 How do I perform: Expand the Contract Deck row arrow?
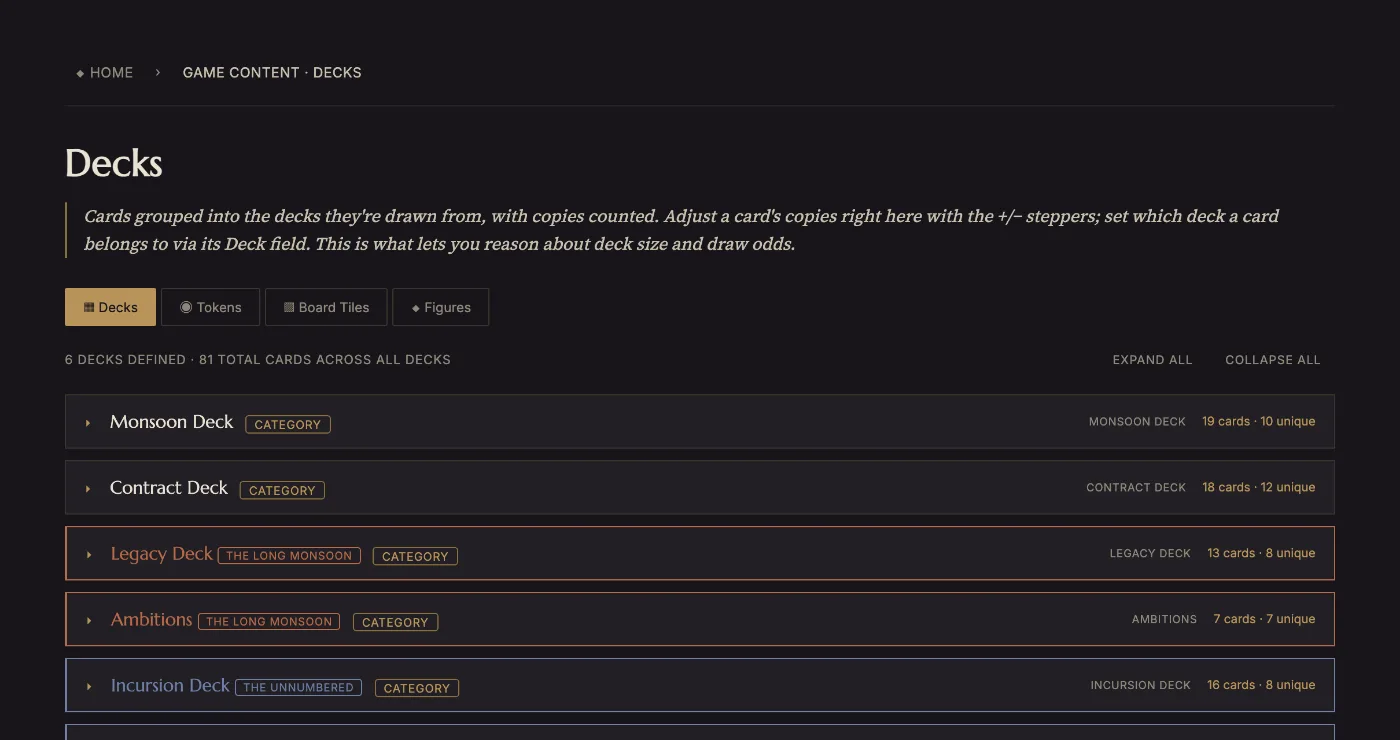88,489
